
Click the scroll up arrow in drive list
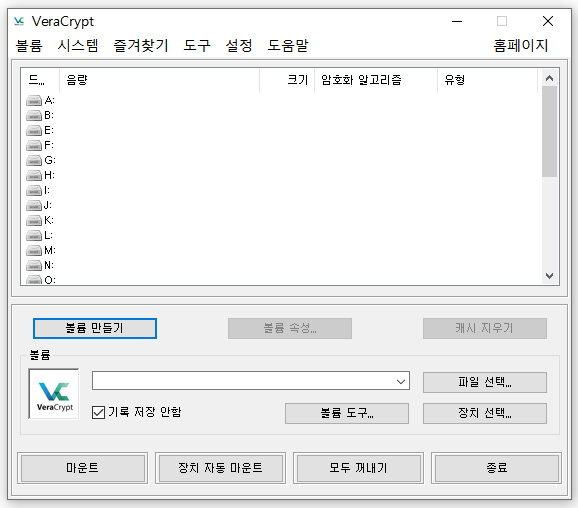click(x=549, y=78)
